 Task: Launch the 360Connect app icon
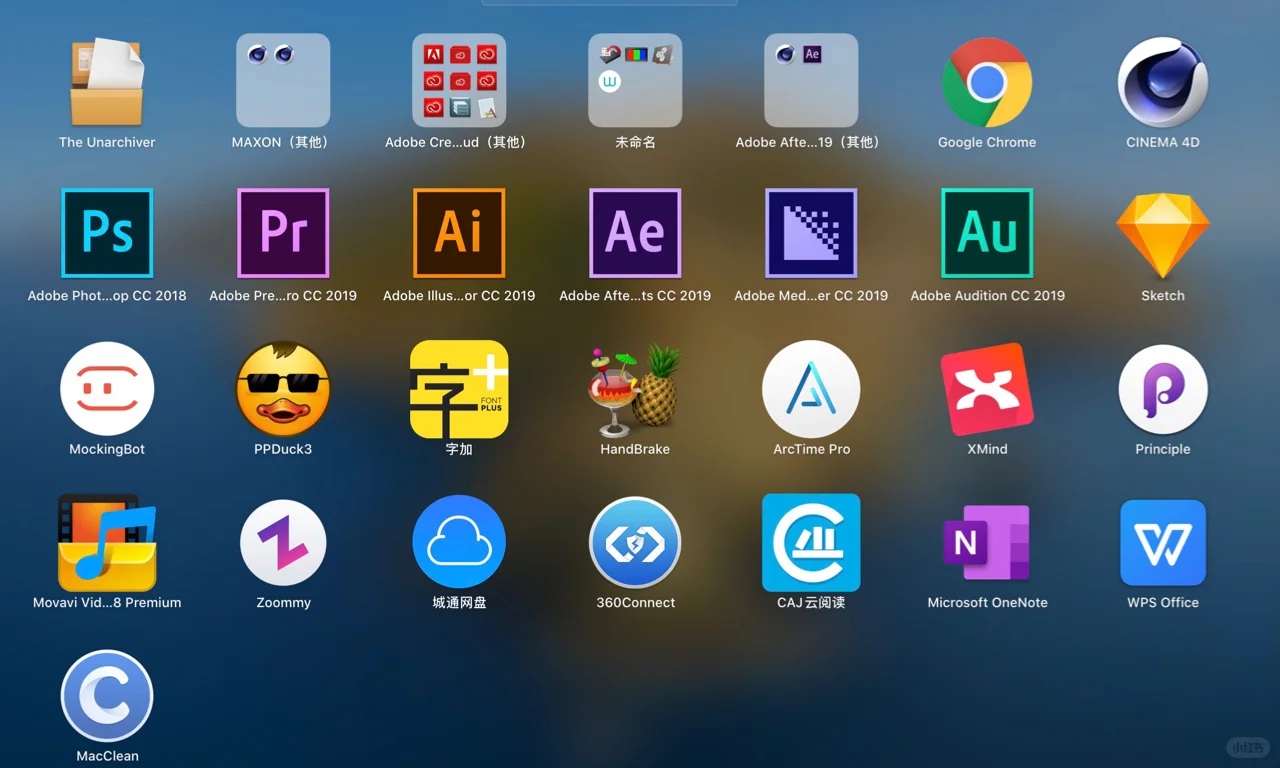click(x=635, y=543)
